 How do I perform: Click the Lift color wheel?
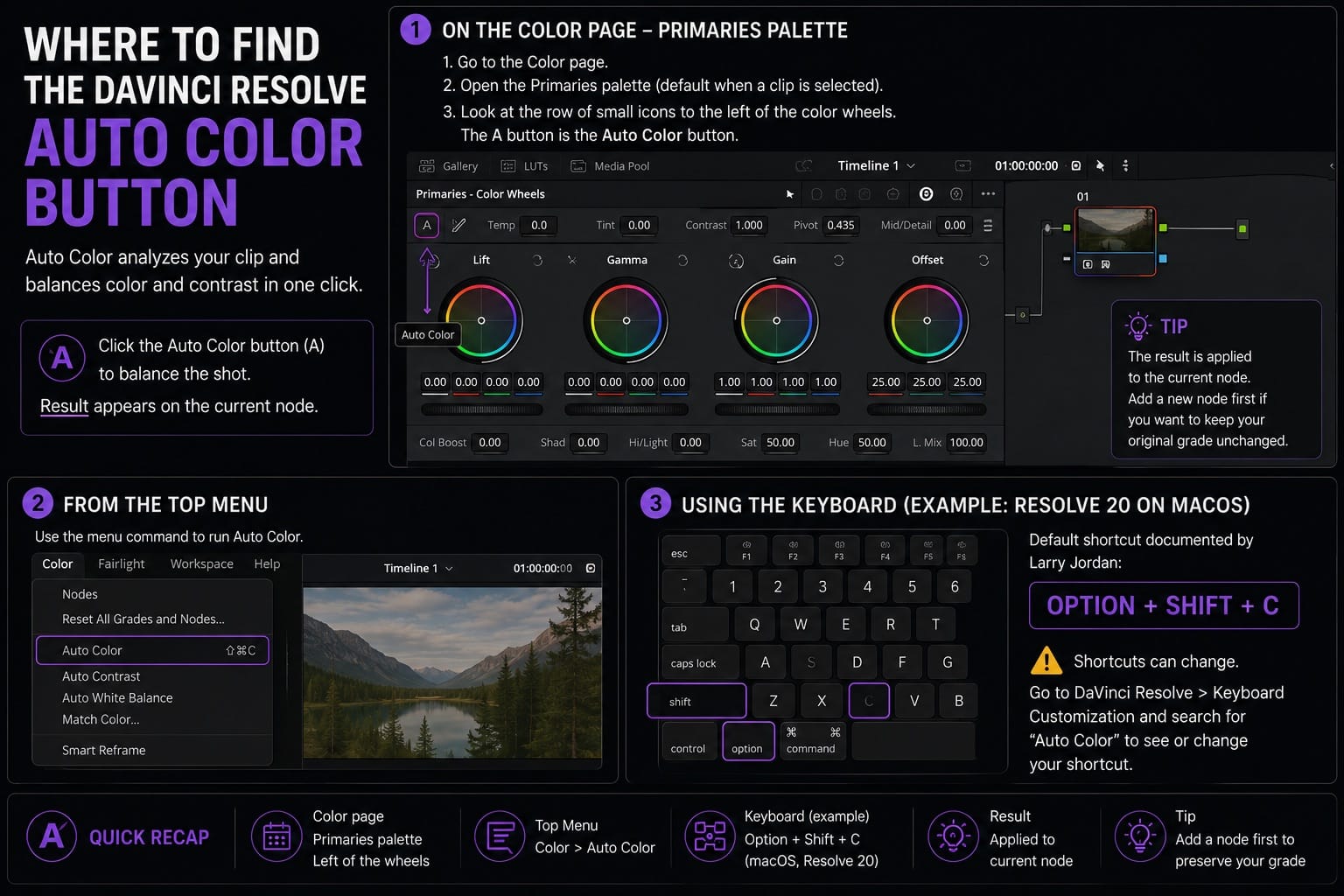480,320
